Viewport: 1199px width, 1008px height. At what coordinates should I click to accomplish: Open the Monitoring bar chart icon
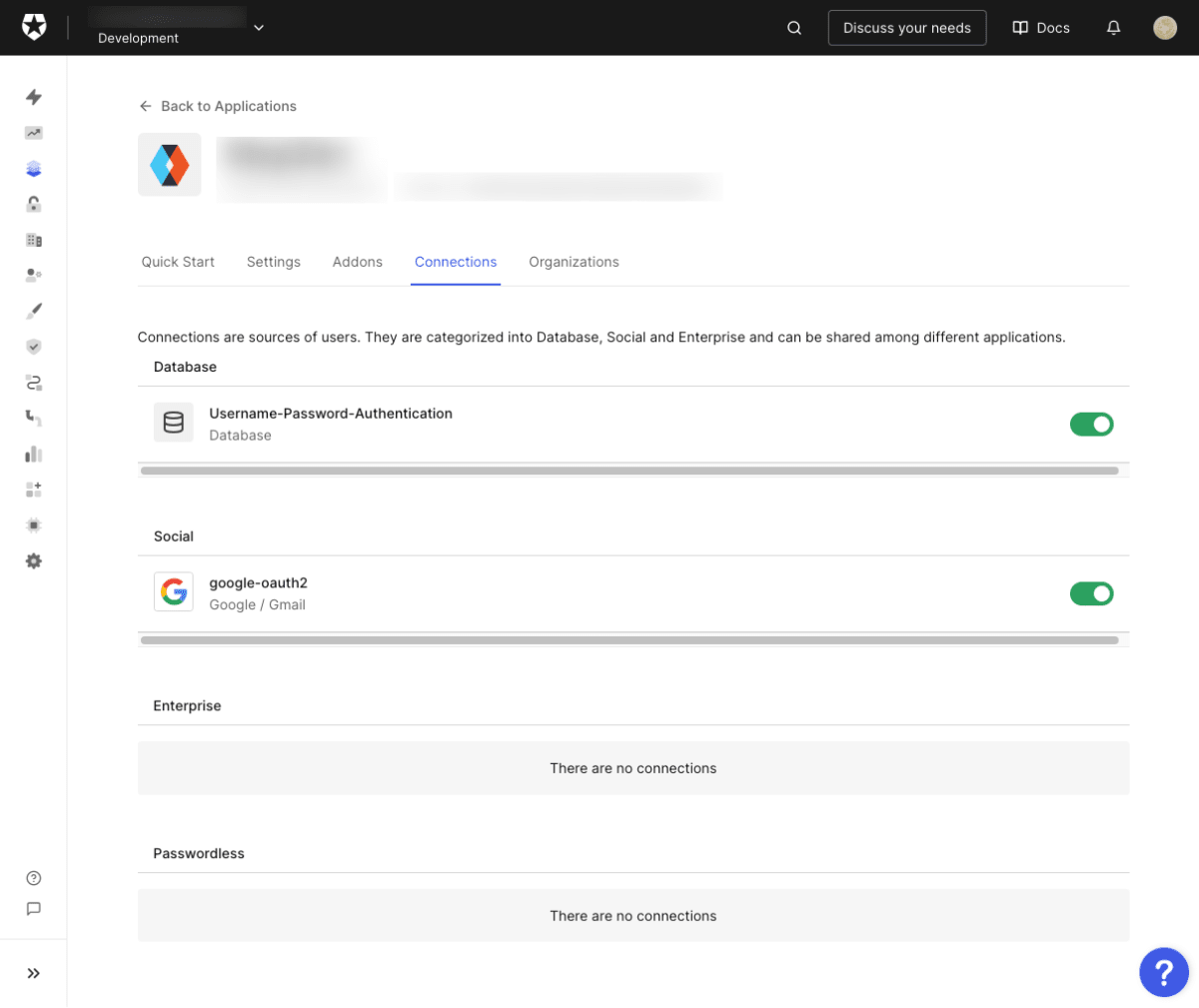[x=34, y=454]
